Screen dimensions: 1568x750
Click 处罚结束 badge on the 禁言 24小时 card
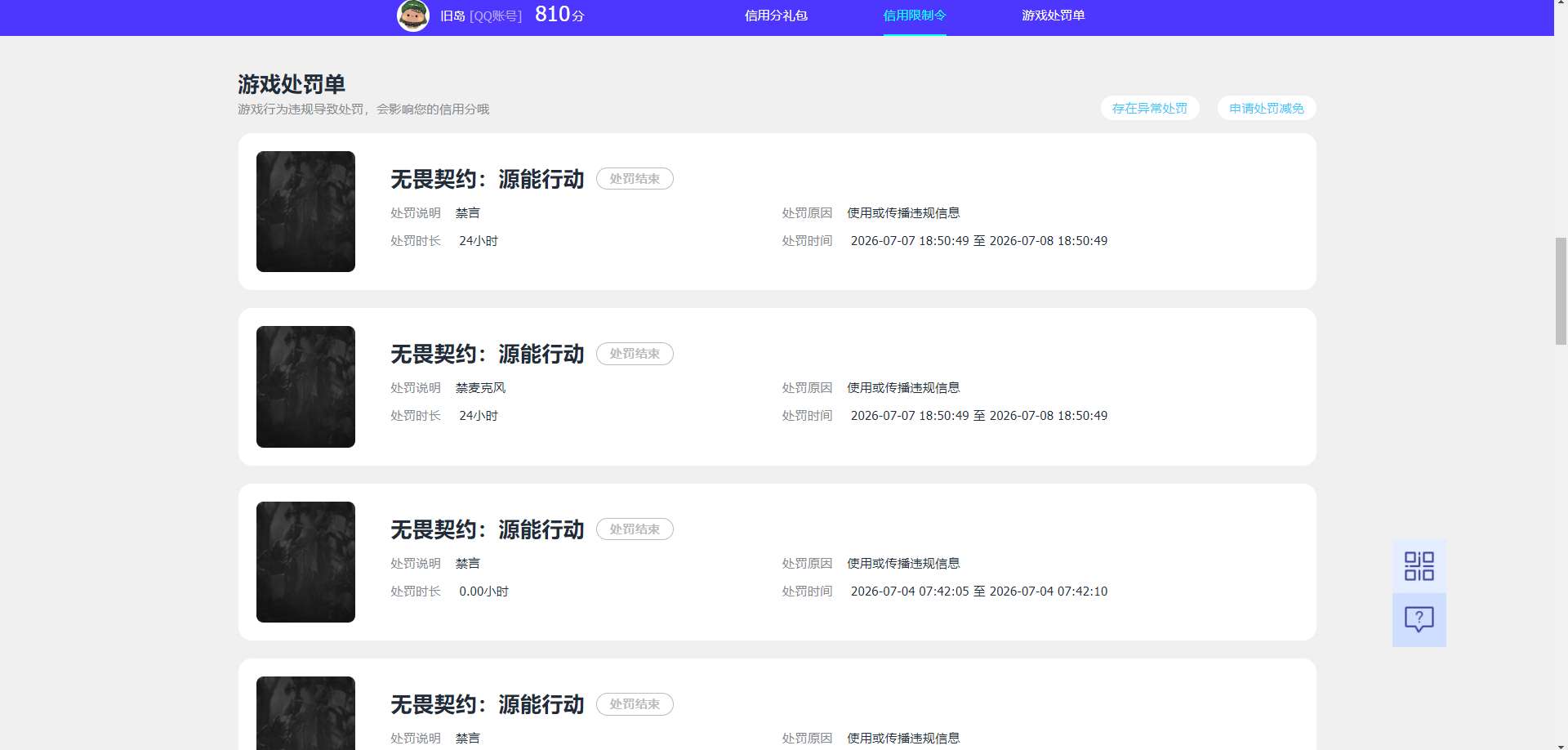635,179
